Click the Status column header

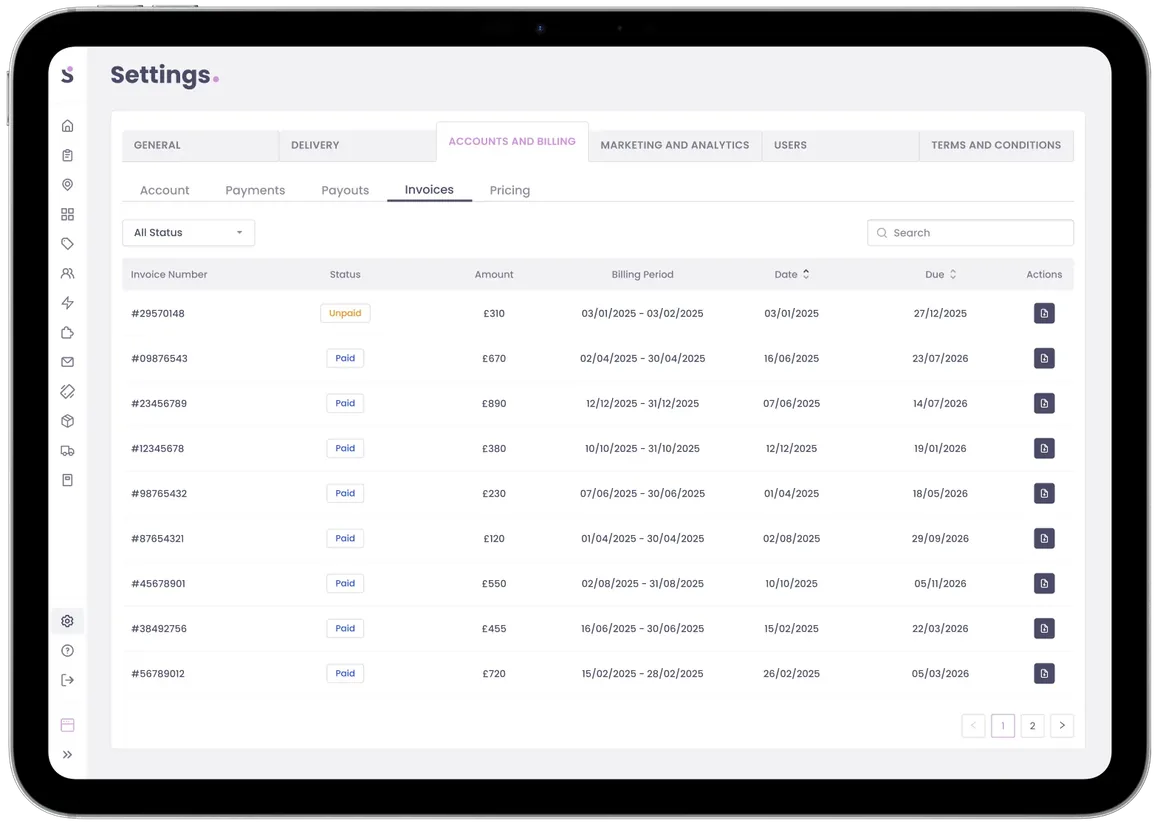coord(345,274)
